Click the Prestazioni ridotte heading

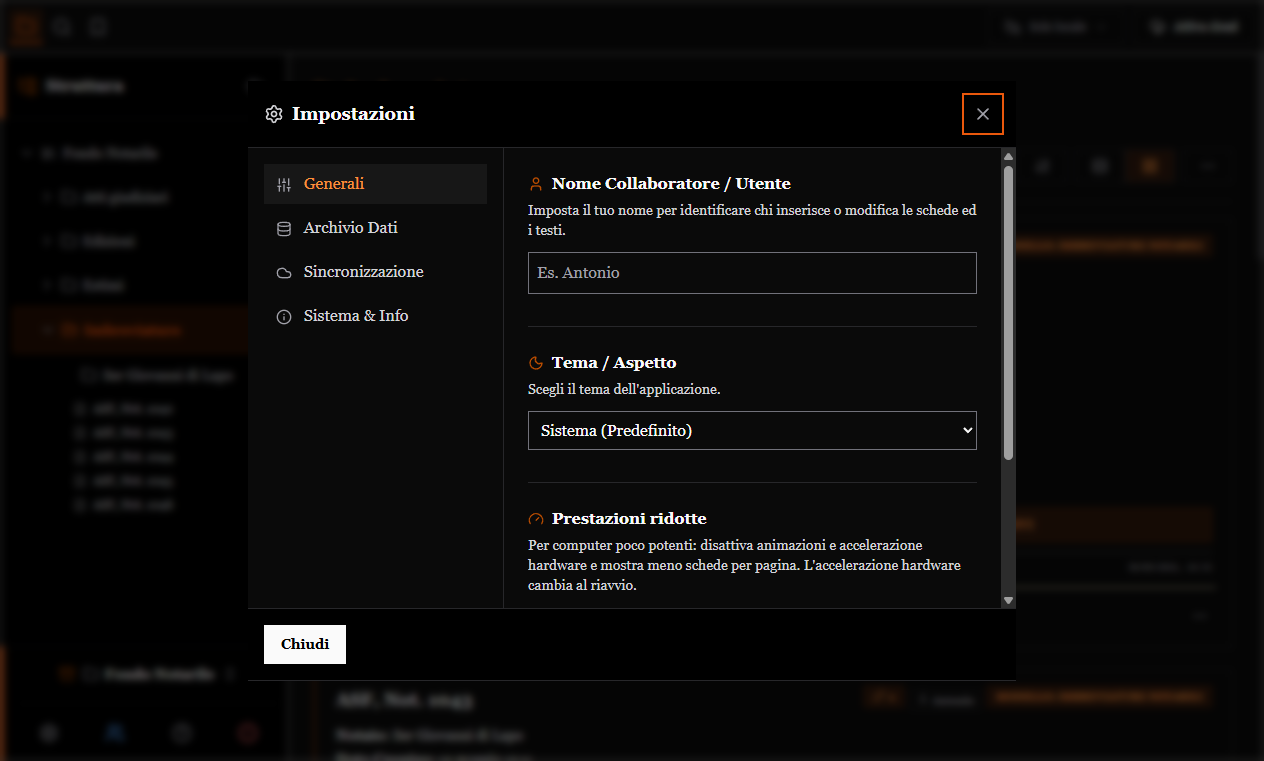629,519
